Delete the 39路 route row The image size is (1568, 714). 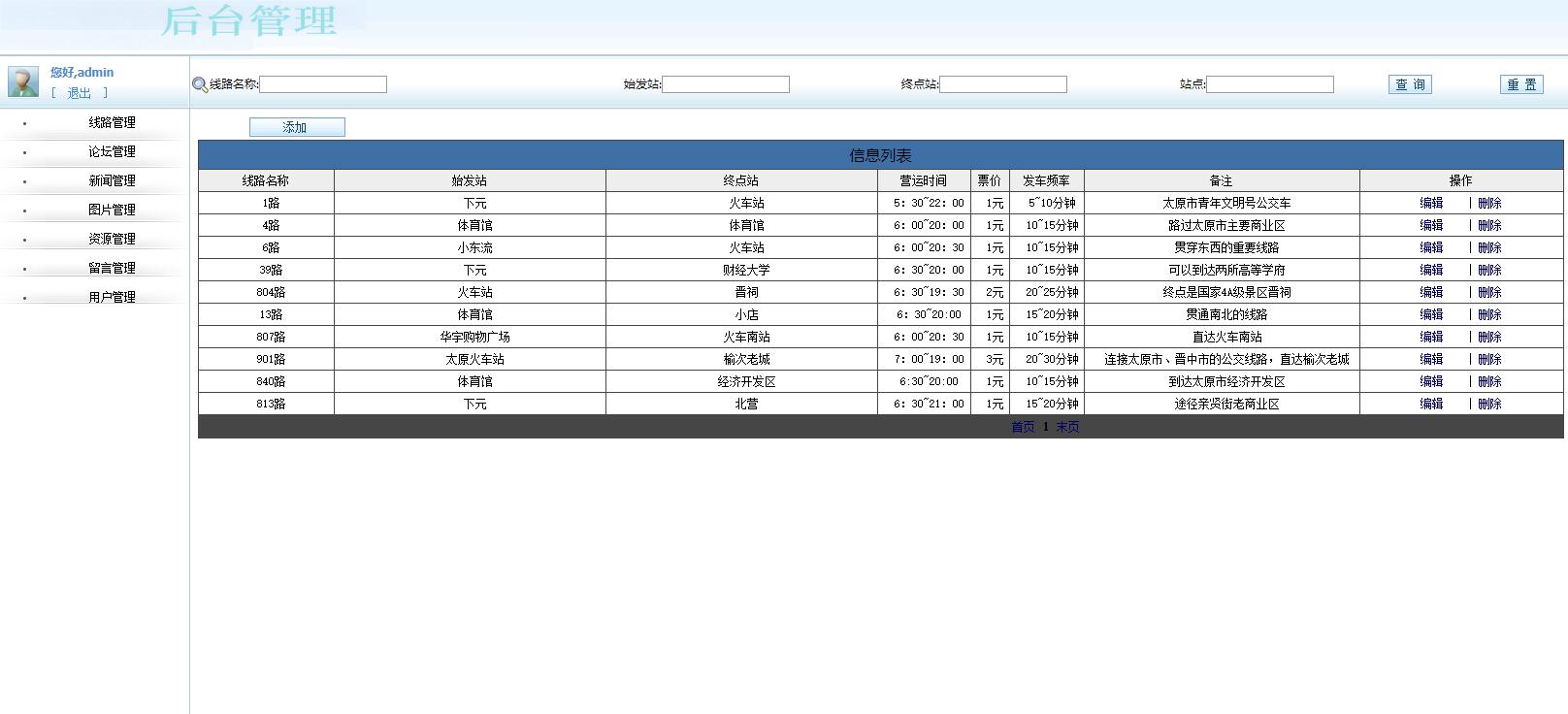click(1489, 270)
